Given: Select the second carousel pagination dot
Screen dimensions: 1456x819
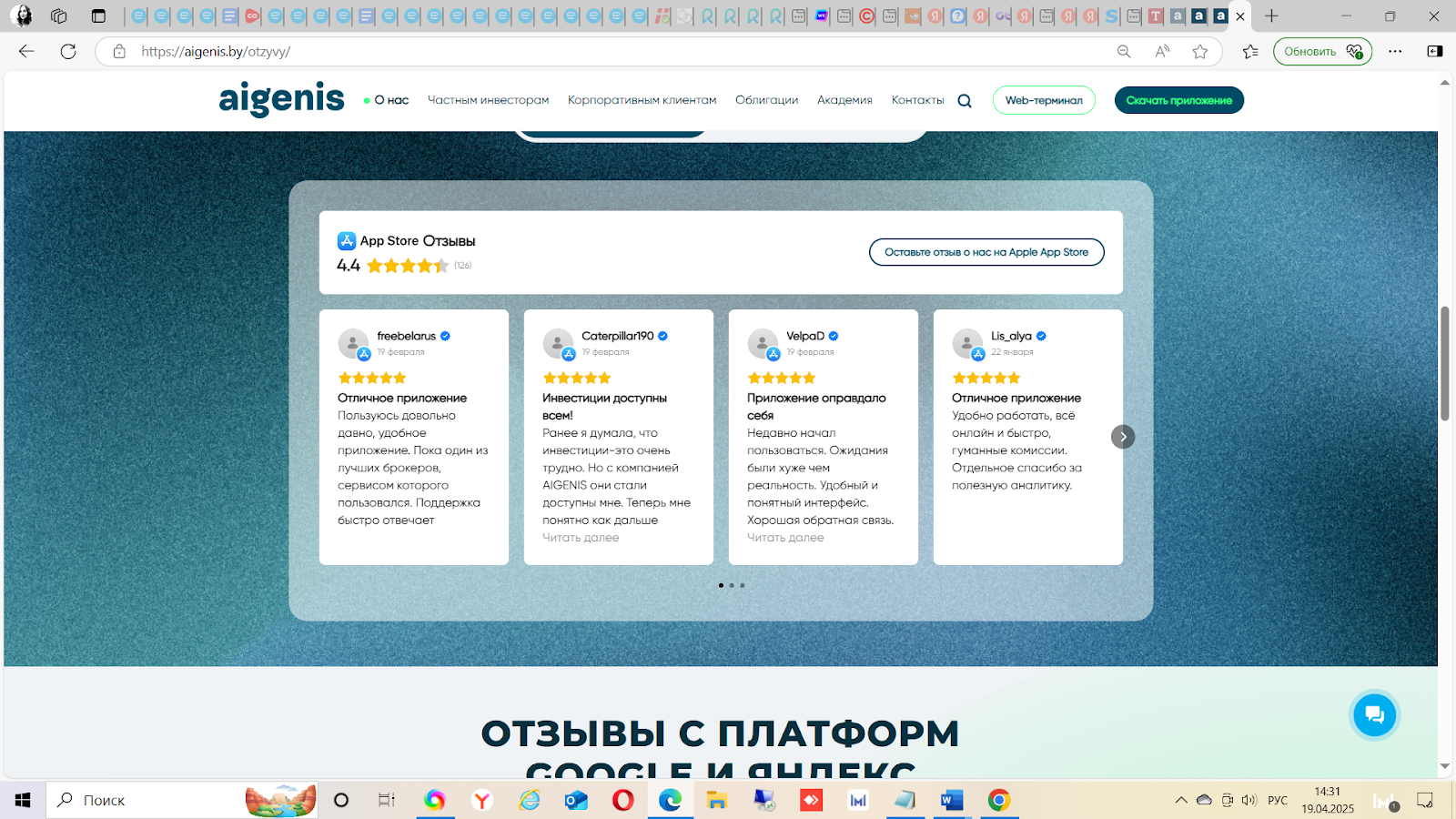Looking at the screenshot, I should coord(732,585).
